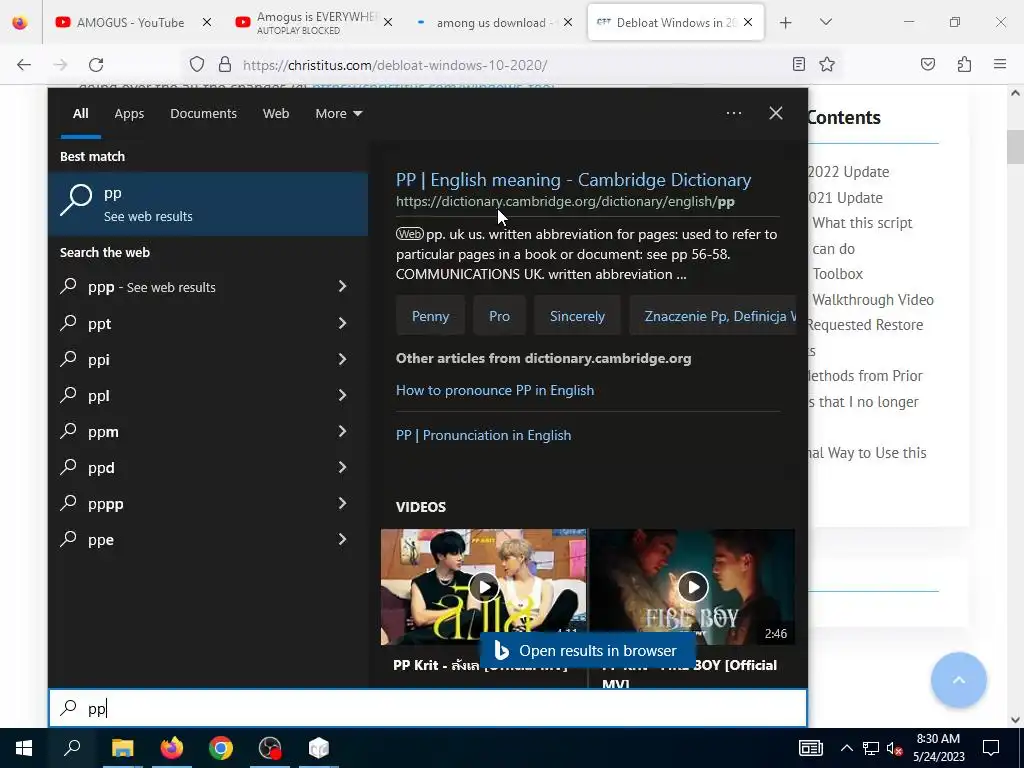Reload the current page
The width and height of the screenshot is (1024, 768).
point(96,64)
